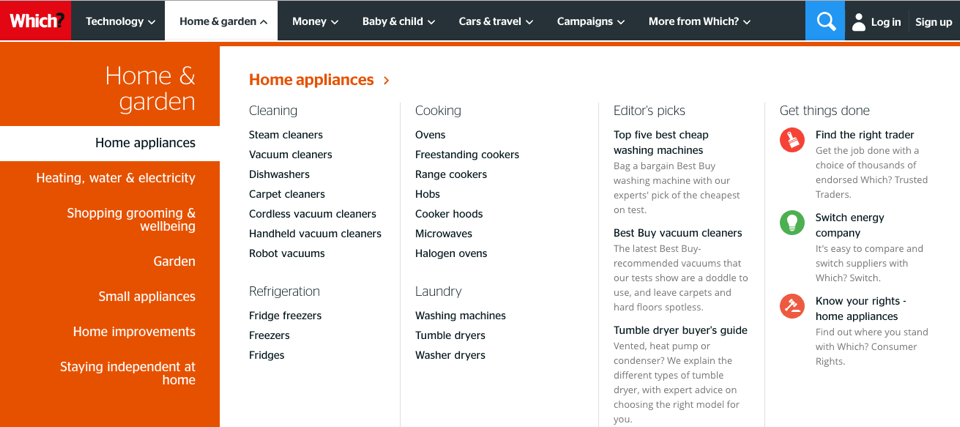Choose the Garden sidebar category
Screen dimensions: 960x427
point(174,262)
